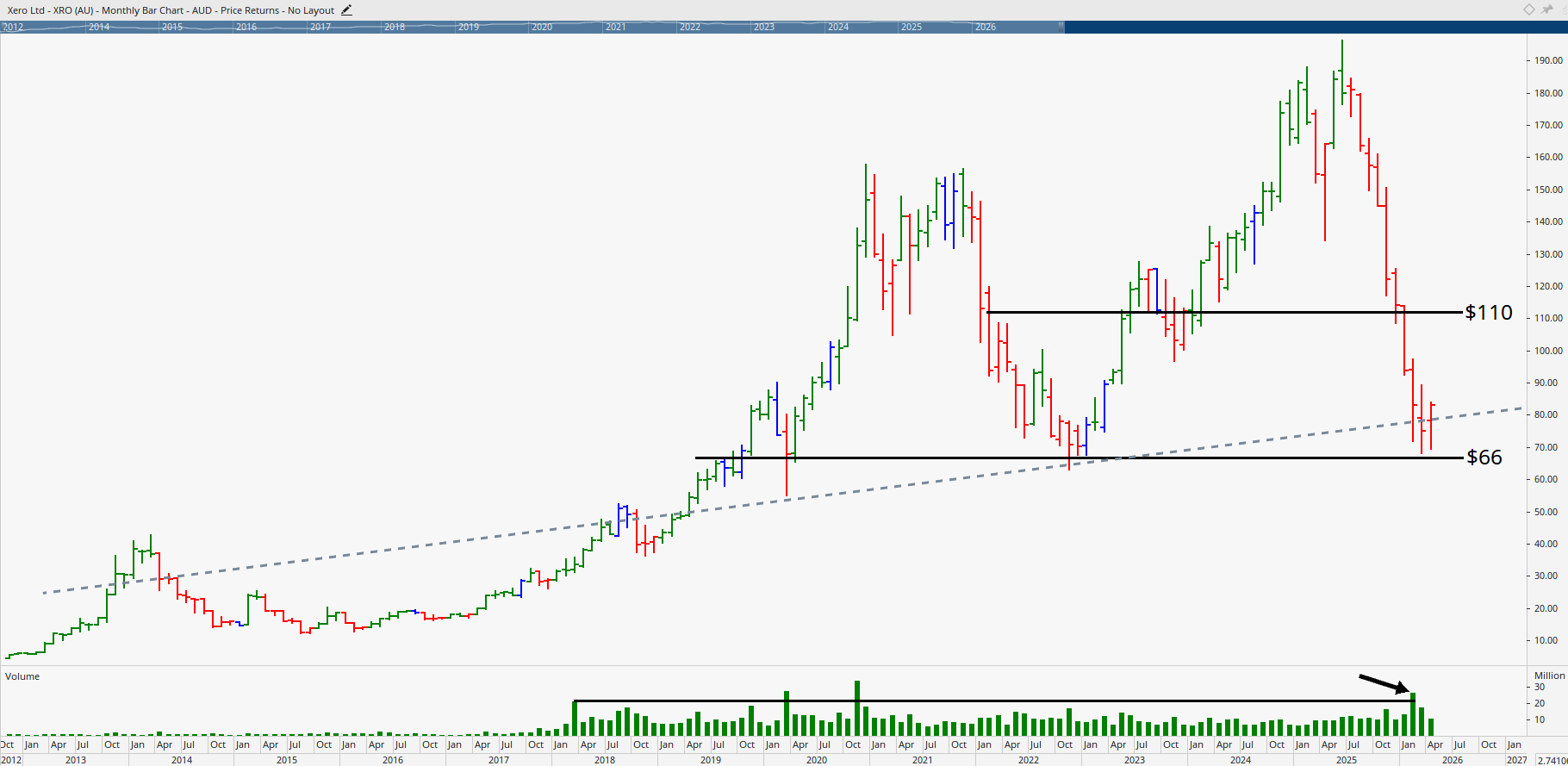This screenshot has height=766, width=1568.
Task: Click the 2025 year label on bottom time axis
Action: pyautogui.click(x=1347, y=760)
